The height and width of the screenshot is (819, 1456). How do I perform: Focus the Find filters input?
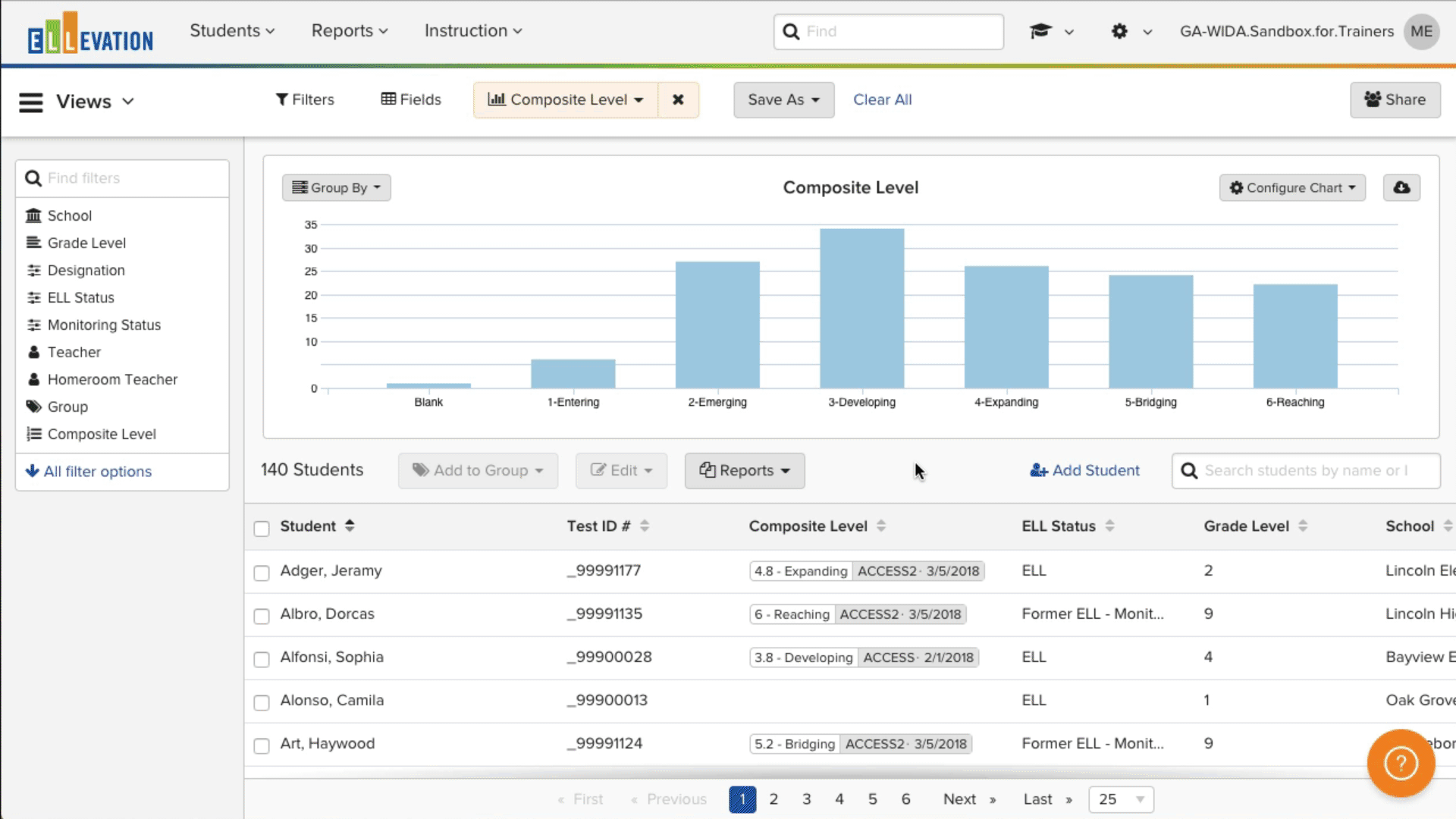click(x=122, y=178)
